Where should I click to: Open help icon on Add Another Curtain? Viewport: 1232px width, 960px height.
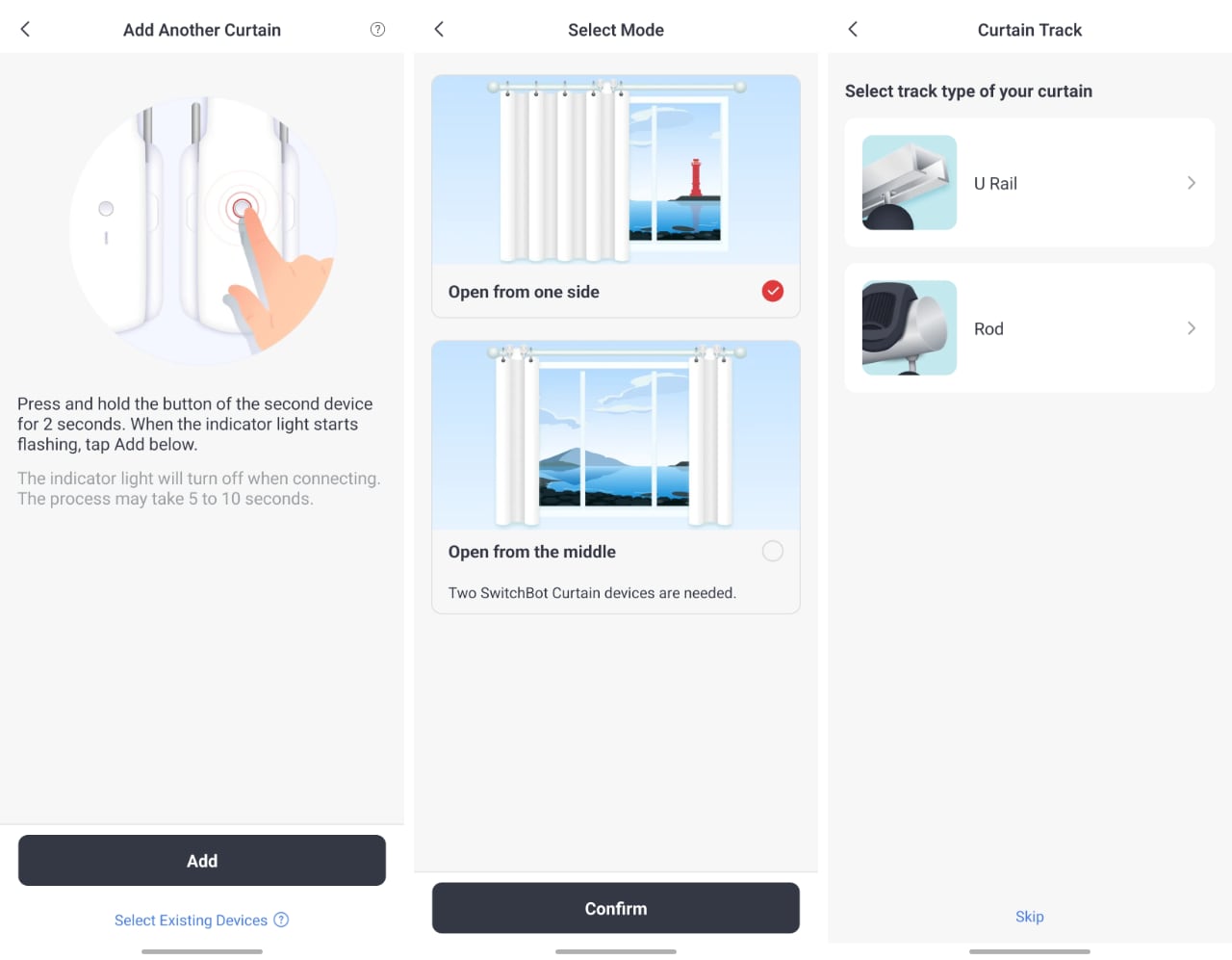click(377, 29)
